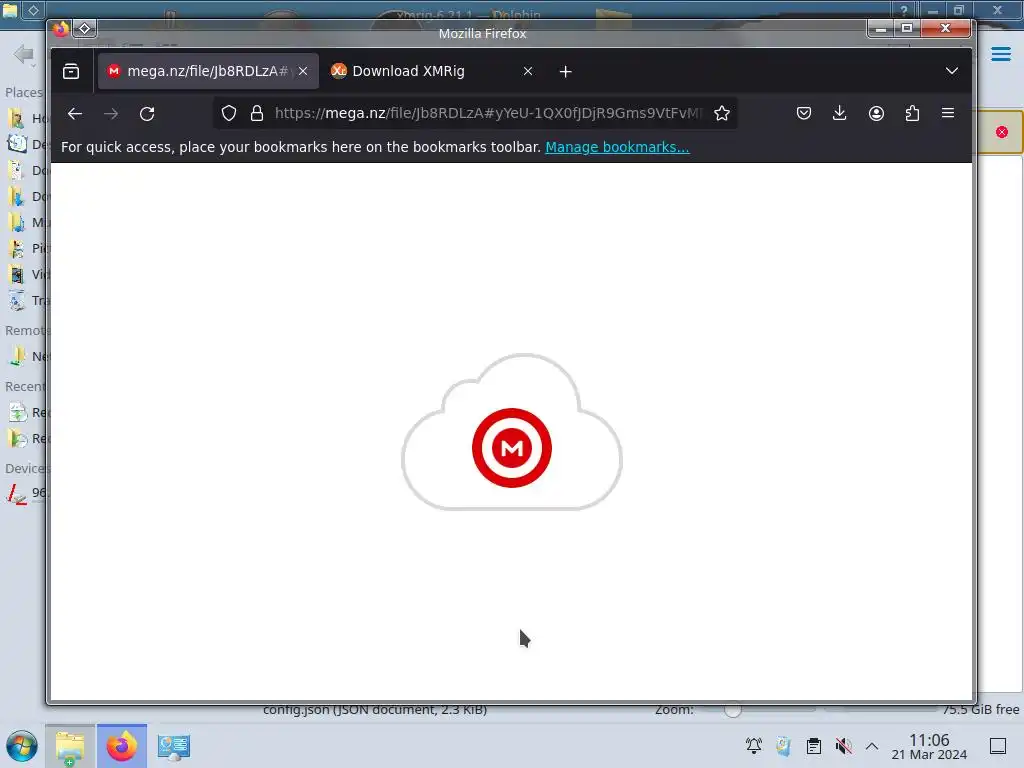Open Firefox hamburger application menu

point(948,113)
